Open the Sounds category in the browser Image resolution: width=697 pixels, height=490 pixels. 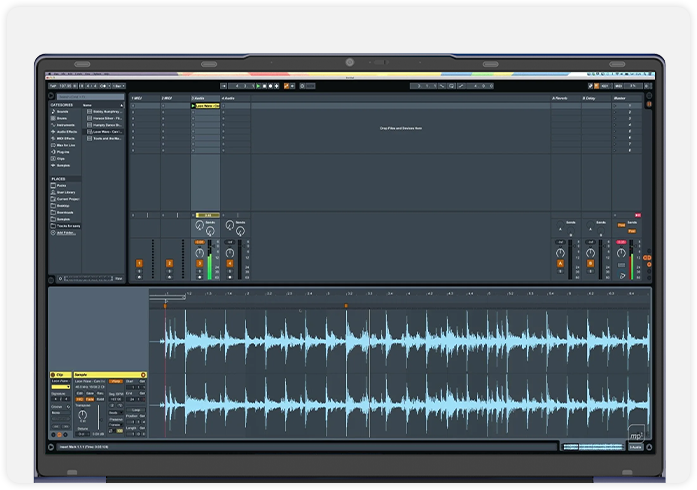click(x=62, y=112)
